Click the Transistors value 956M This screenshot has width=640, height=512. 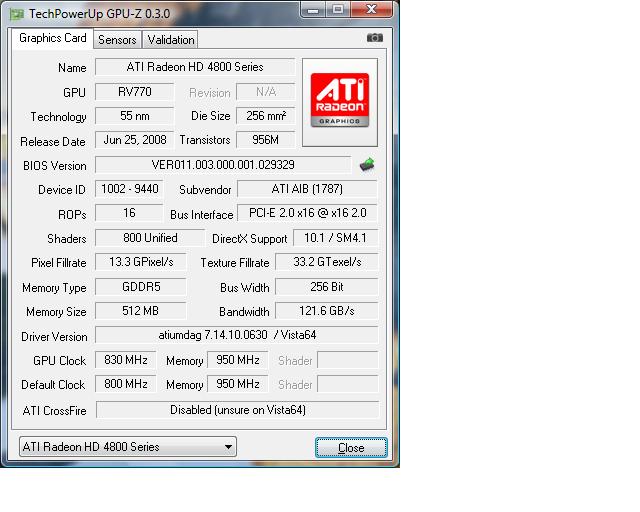click(x=266, y=140)
